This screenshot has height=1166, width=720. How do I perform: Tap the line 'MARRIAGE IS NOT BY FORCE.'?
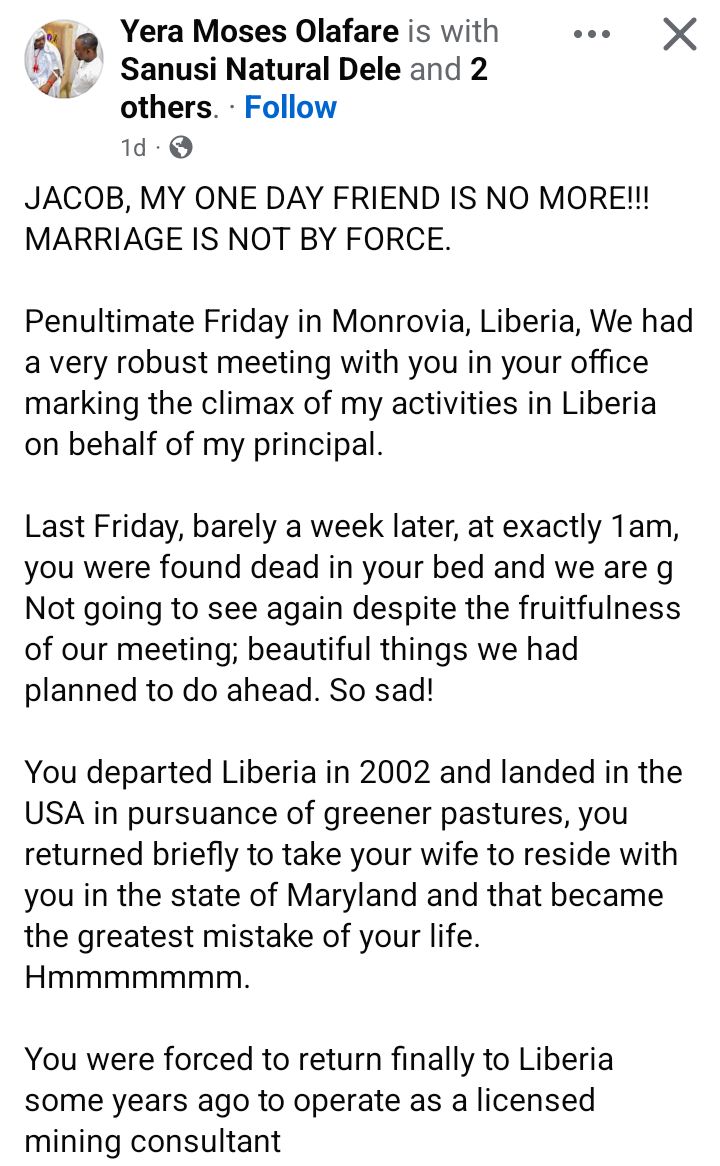point(238,240)
